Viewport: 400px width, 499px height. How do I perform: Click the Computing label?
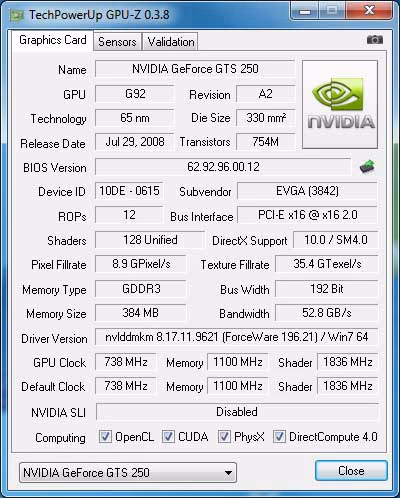tap(60, 438)
